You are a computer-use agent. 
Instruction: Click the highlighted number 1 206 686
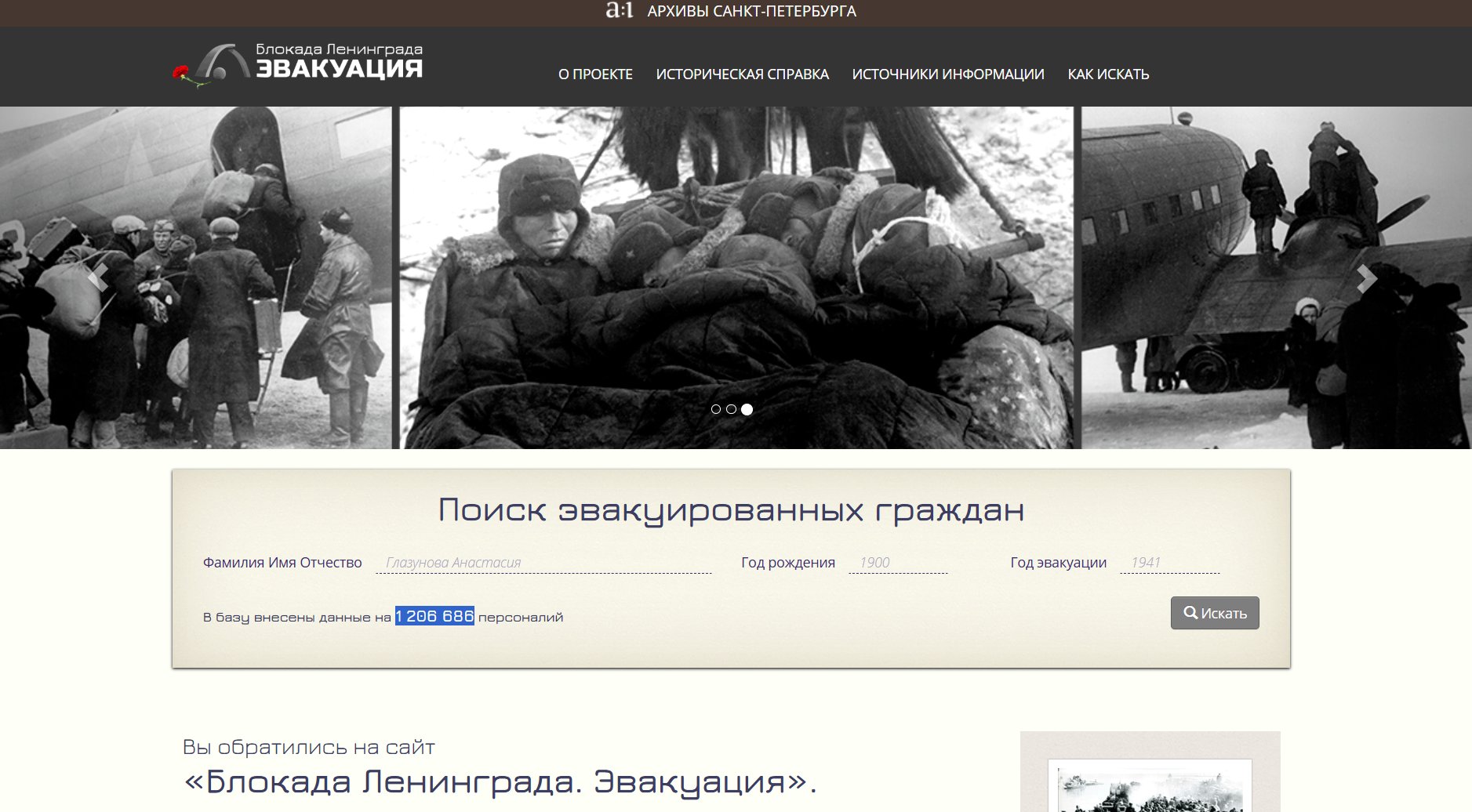(434, 616)
